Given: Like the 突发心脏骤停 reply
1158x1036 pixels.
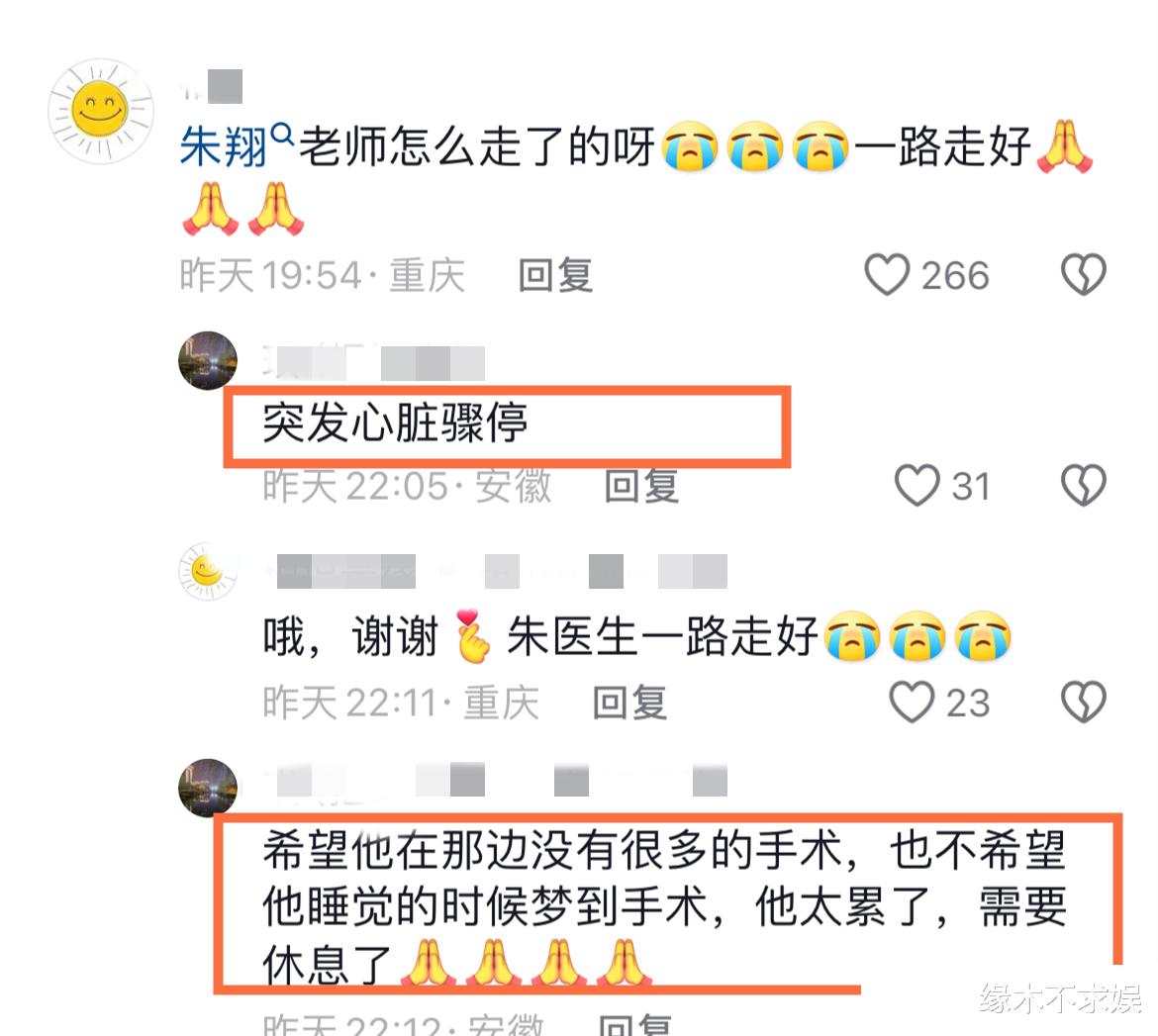Looking at the screenshot, I should [x=917, y=485].
